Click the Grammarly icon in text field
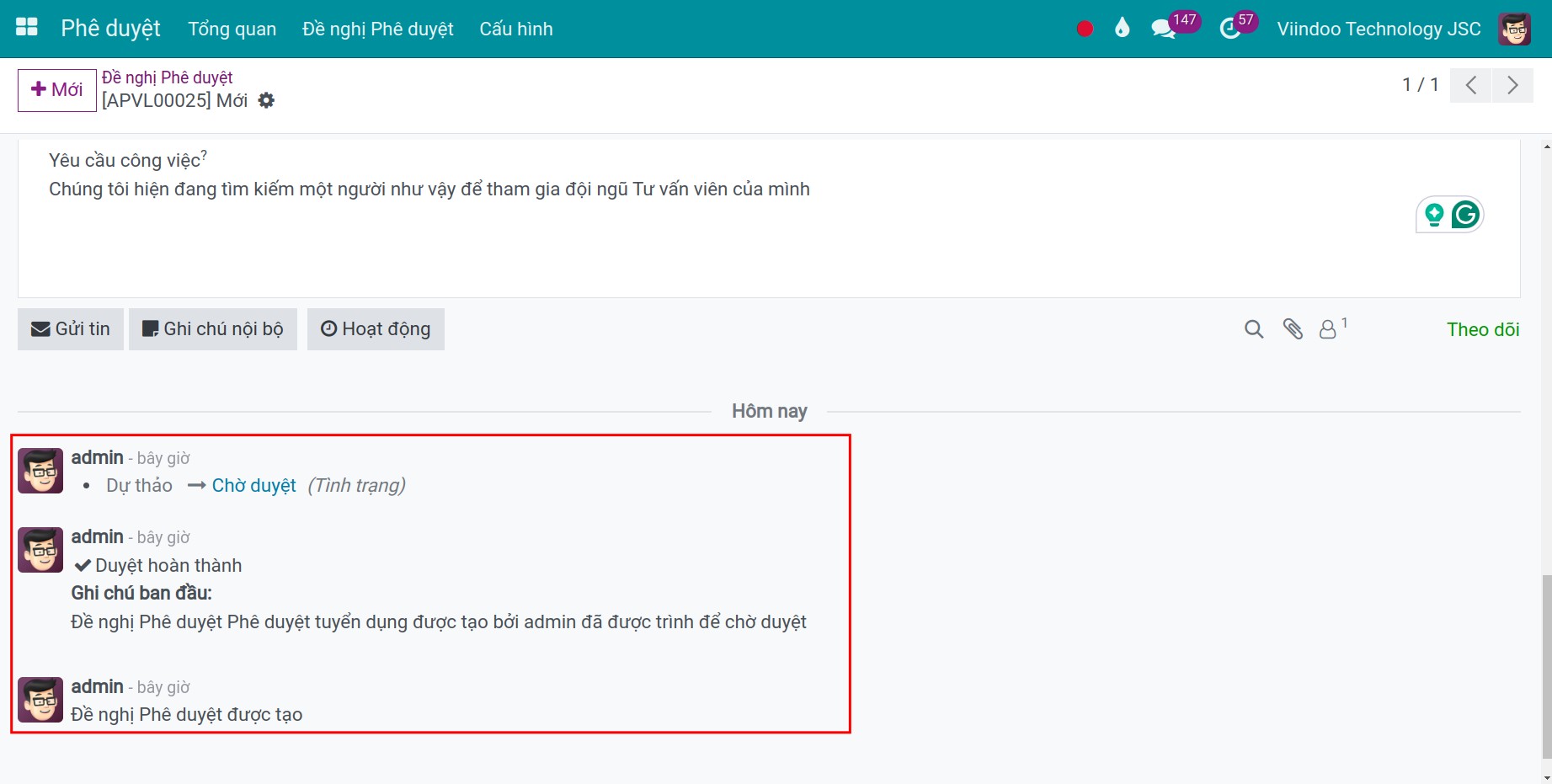 coord(1465,215)
